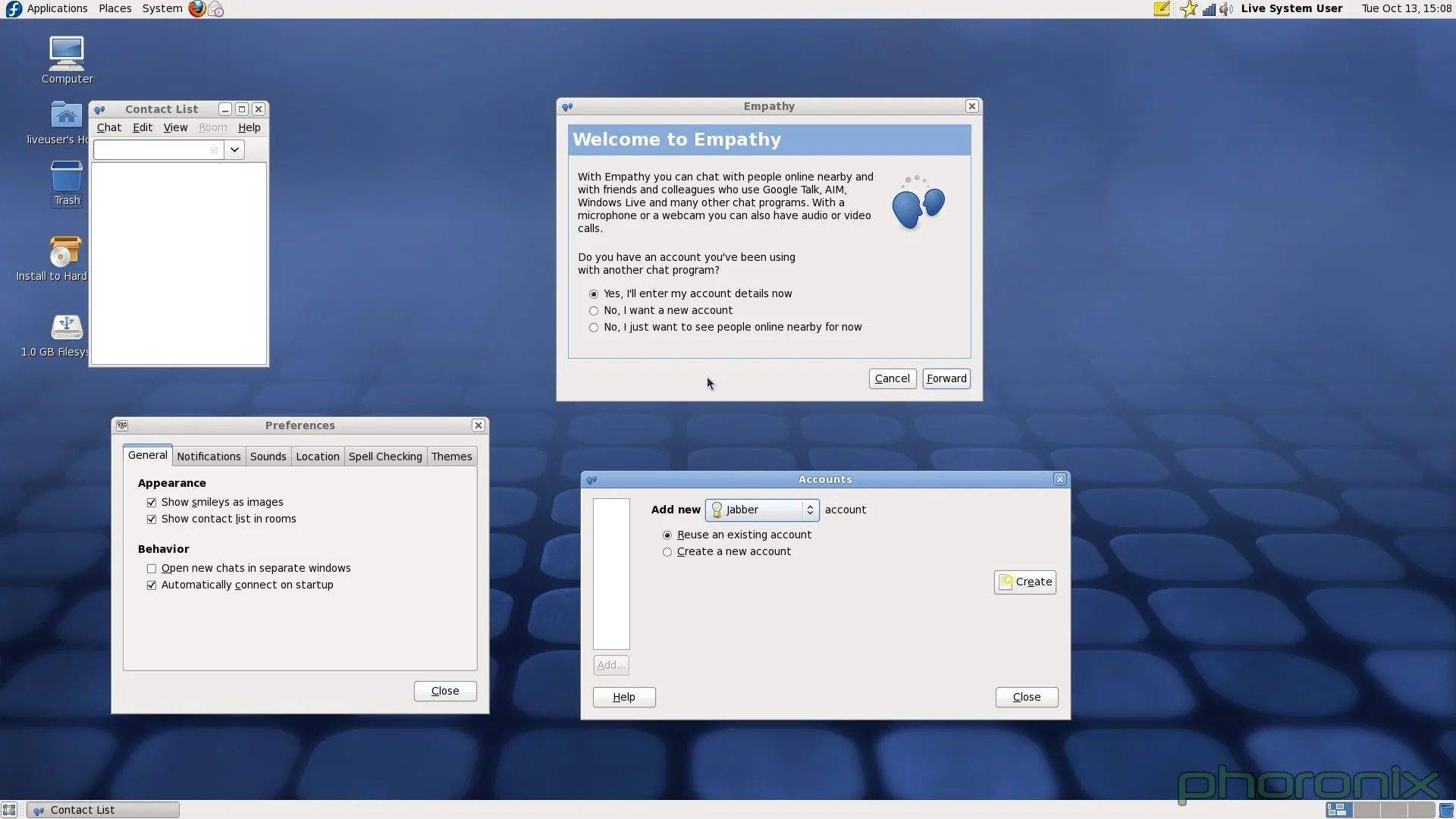Expand the Contact List status dropdown arrow
The width and height of the screenshot is (1456, 819).
pos(234,150)
